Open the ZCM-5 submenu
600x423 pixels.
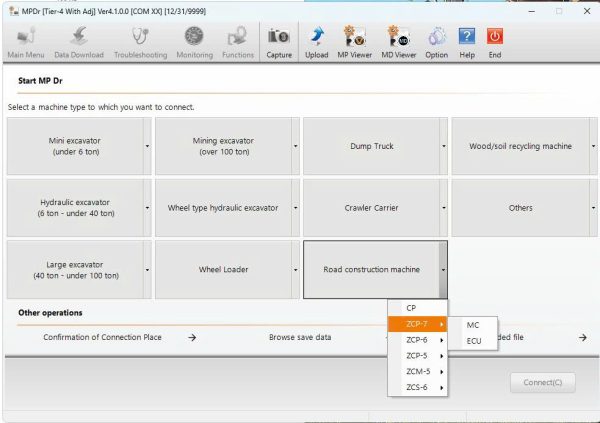417,371
